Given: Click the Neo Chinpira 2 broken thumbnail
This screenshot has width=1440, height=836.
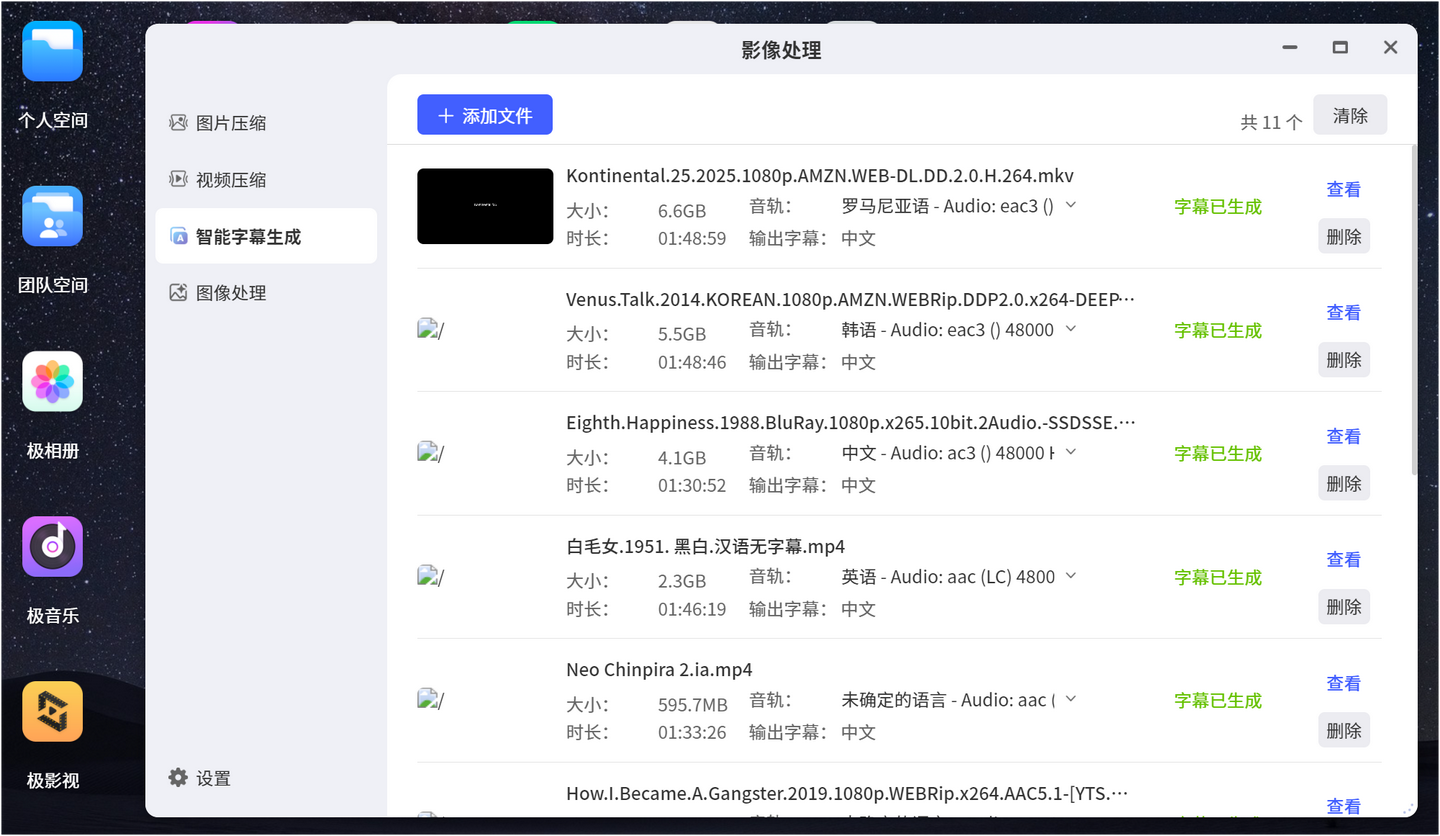Looking at the screenshot, I should (x=430, y=700).
